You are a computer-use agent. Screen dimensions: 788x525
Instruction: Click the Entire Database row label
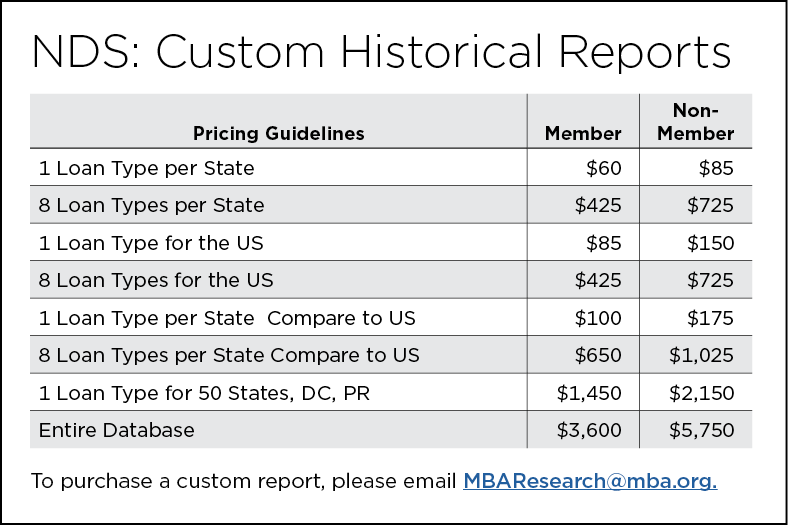point(117,430)
